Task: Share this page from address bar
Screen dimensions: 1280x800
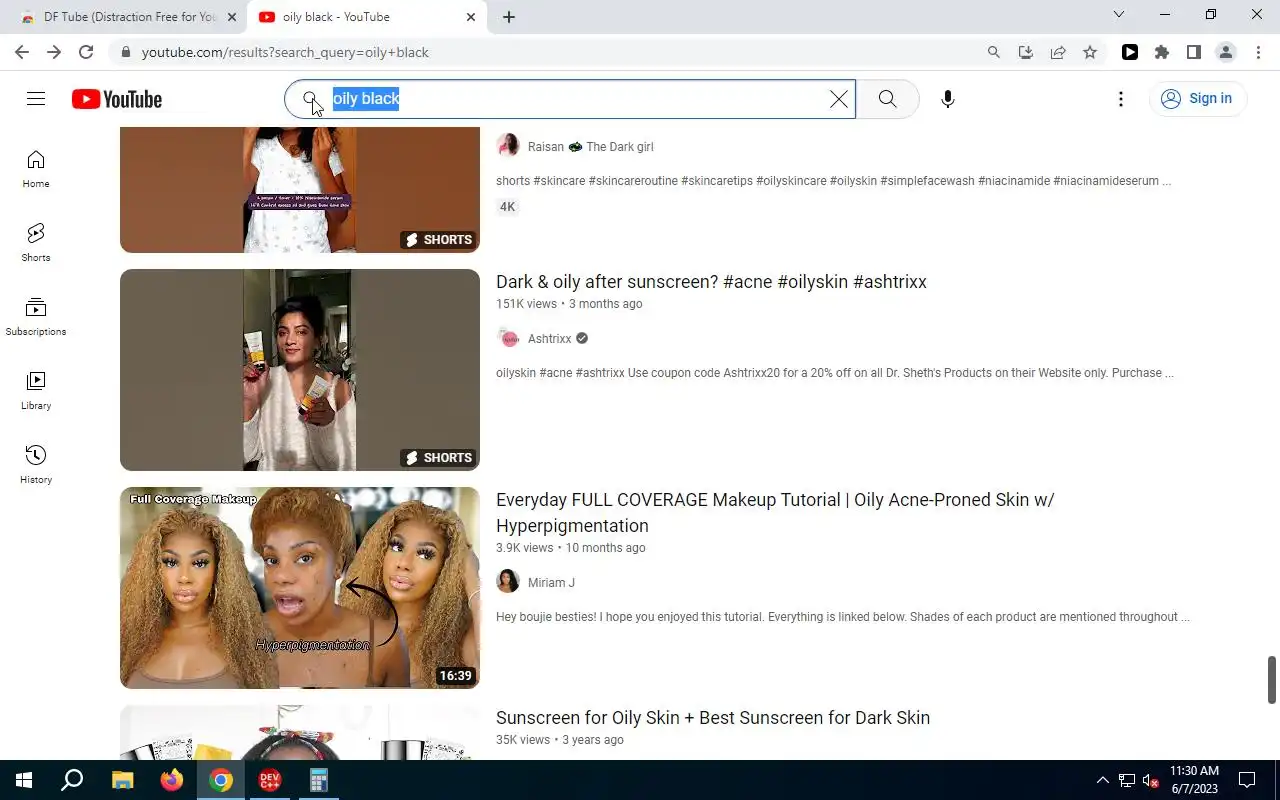Action: (x=1058, y=52)
